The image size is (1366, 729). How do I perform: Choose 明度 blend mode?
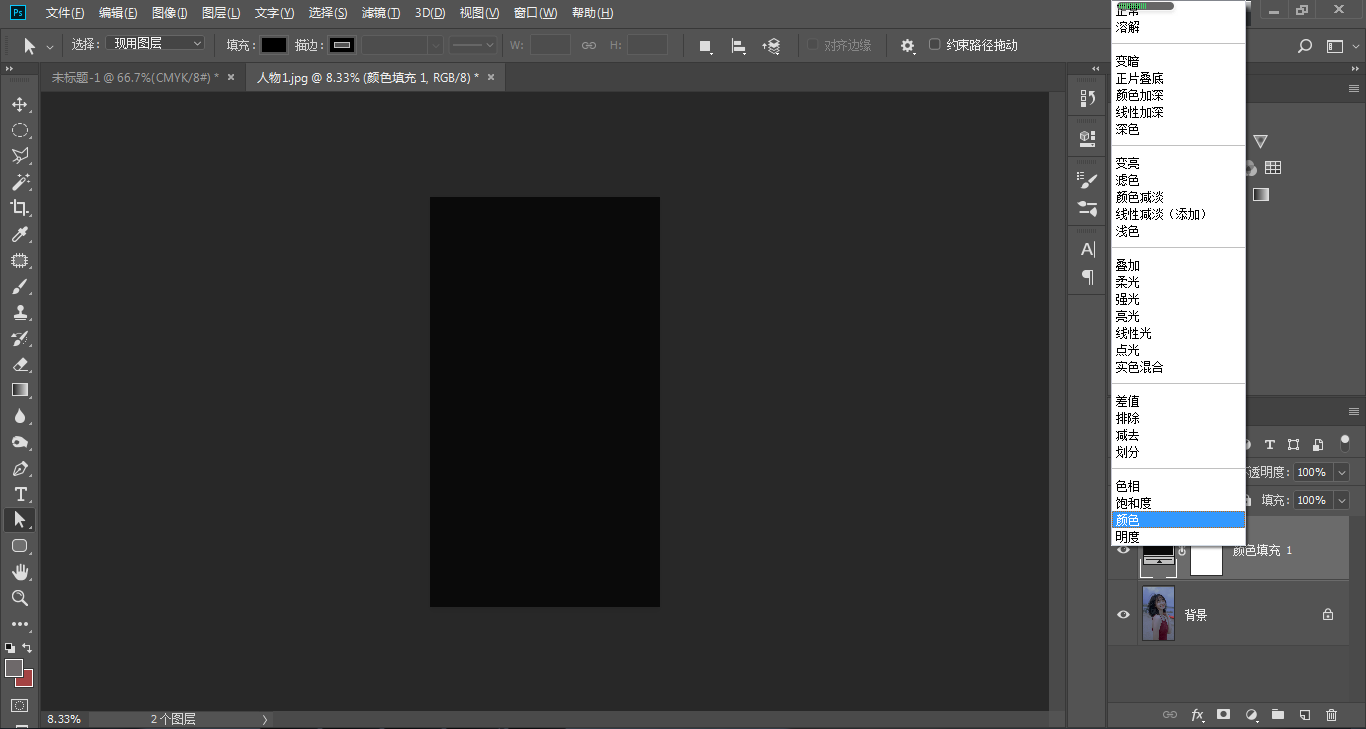coord(1127,537)
